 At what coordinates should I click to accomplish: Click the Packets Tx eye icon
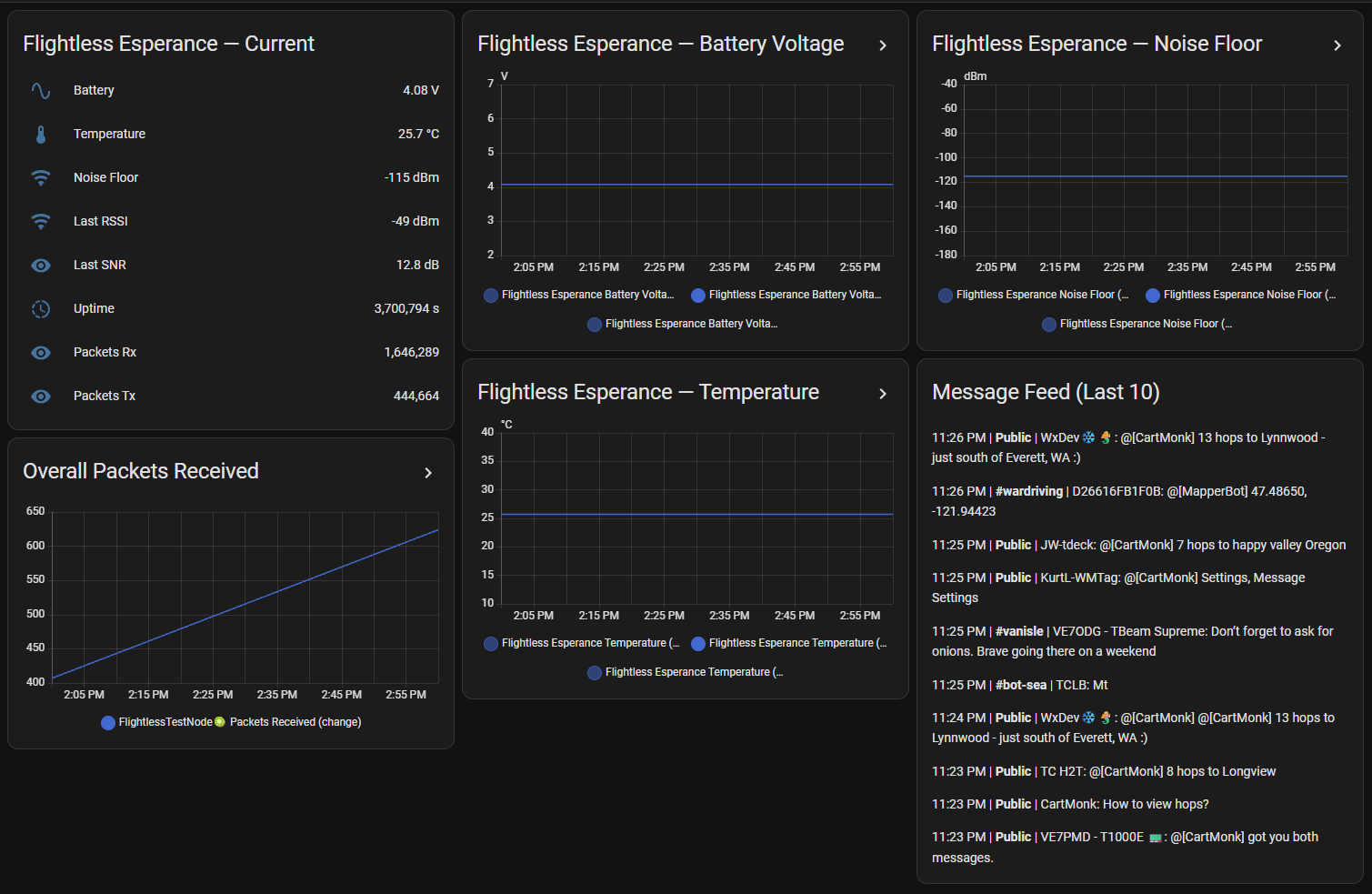click(x=41, y=396)
